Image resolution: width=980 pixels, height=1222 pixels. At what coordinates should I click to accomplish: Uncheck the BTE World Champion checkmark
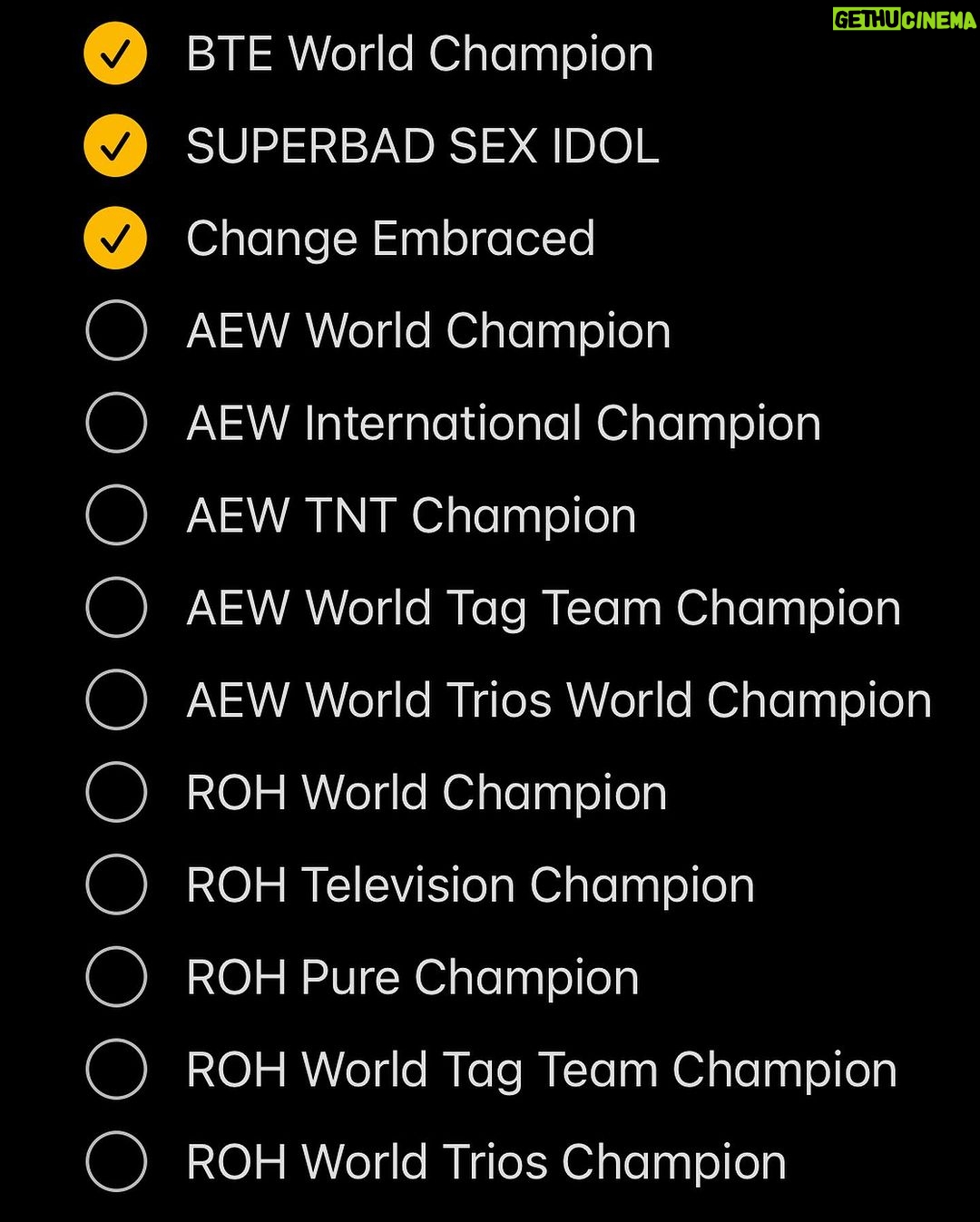[115, 54]
